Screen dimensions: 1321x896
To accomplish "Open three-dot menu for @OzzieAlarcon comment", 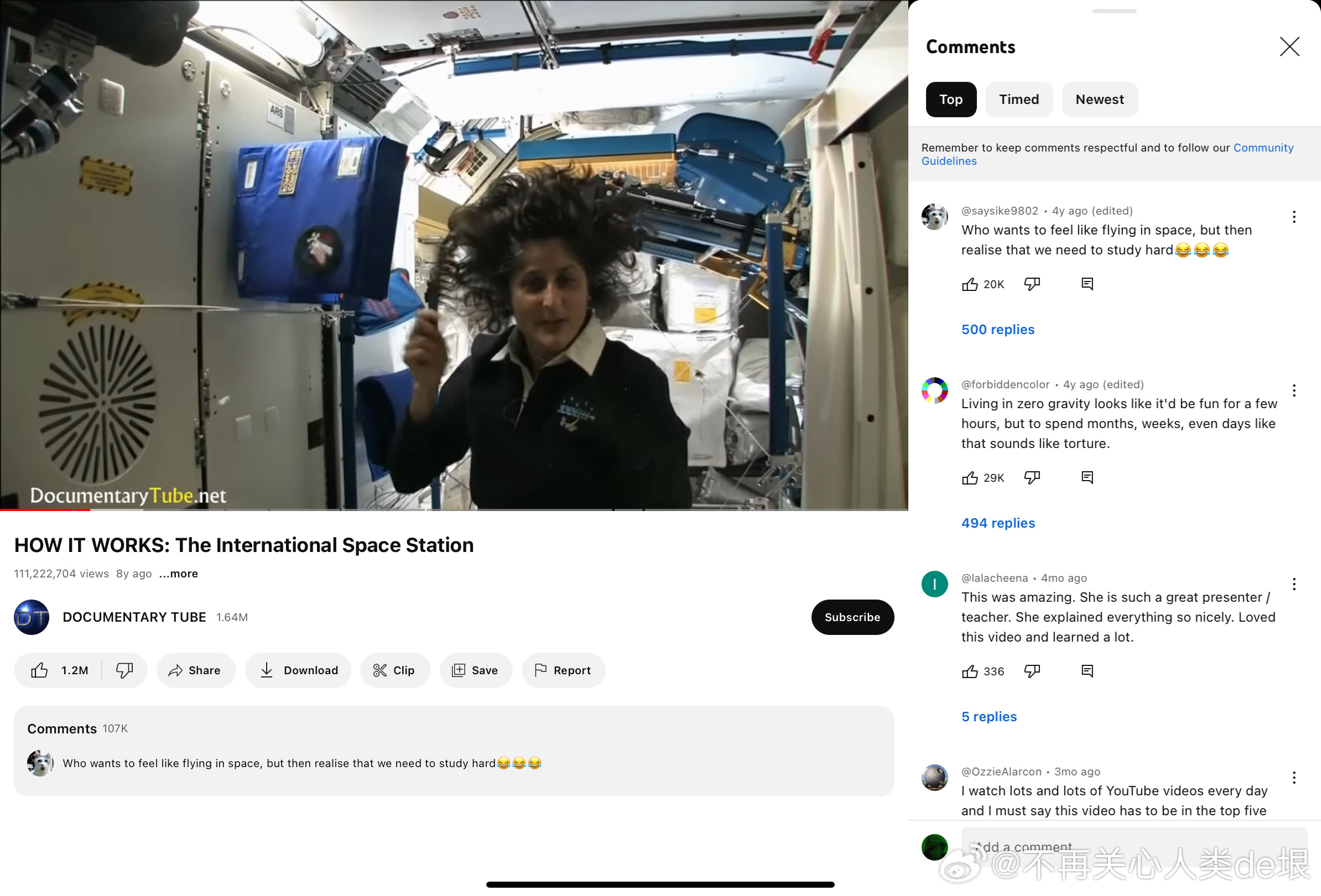I will pyautogui.click(x=1294, y=777).
